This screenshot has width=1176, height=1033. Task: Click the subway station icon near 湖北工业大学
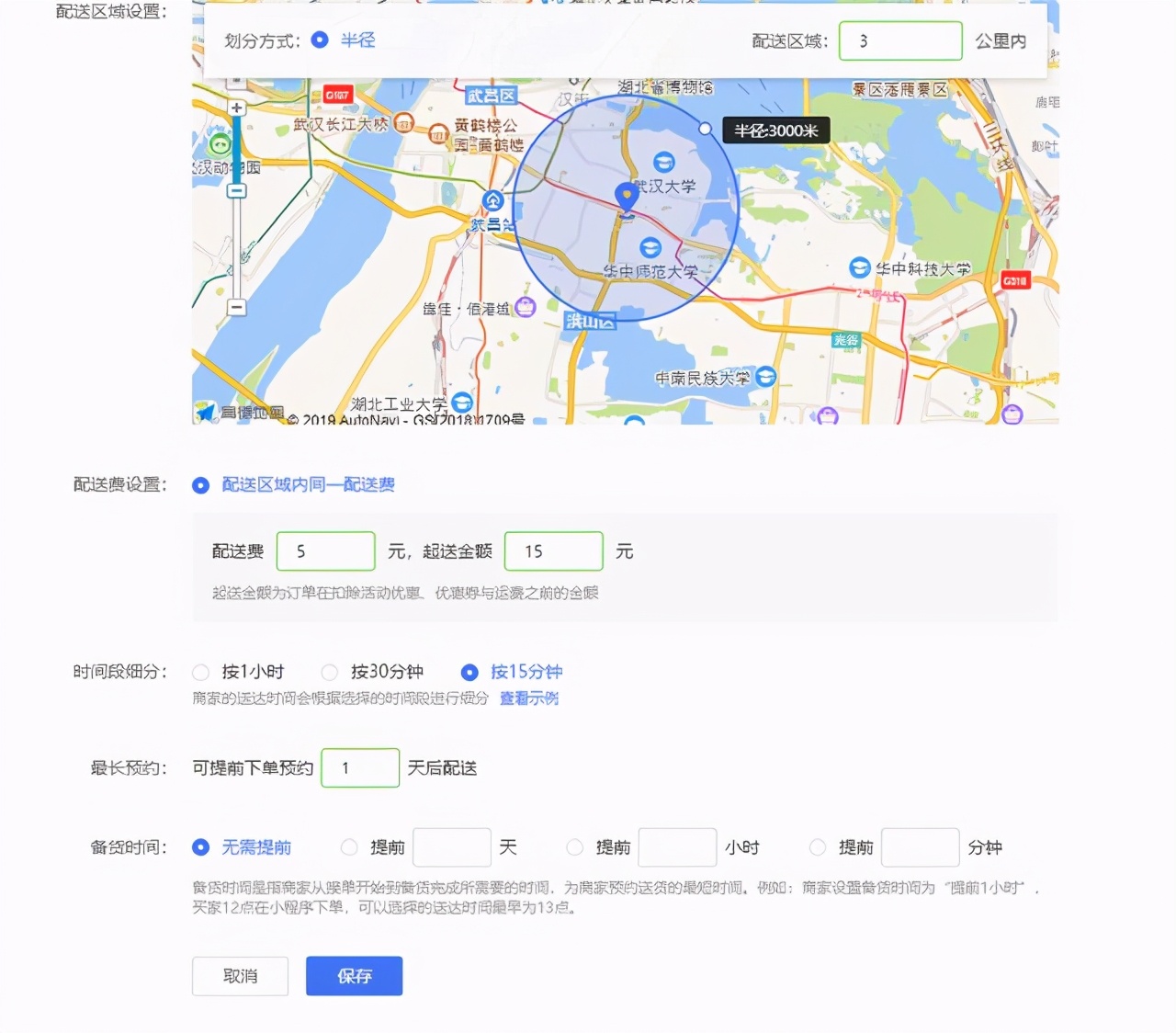pos(460,404)
